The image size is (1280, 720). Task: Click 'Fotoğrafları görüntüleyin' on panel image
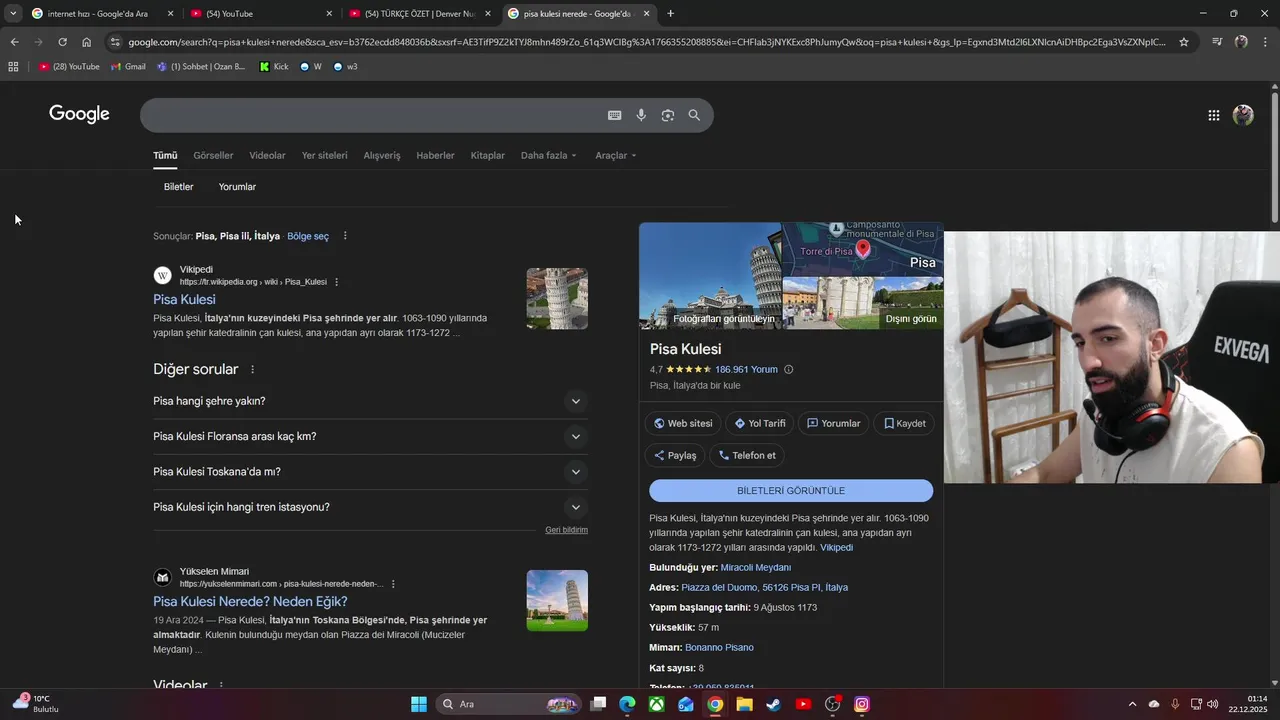pos(724,319)
